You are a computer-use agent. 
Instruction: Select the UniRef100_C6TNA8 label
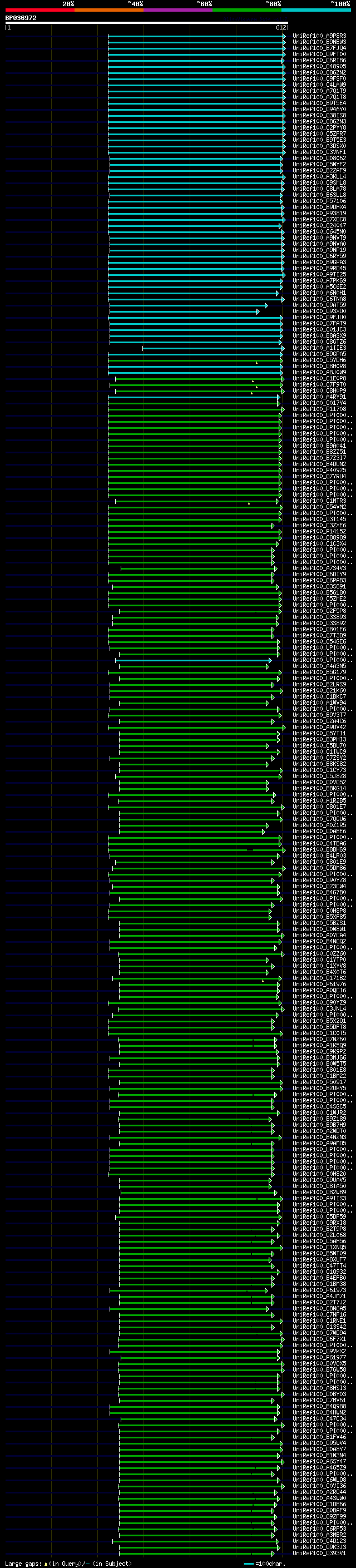click(319, 299)
